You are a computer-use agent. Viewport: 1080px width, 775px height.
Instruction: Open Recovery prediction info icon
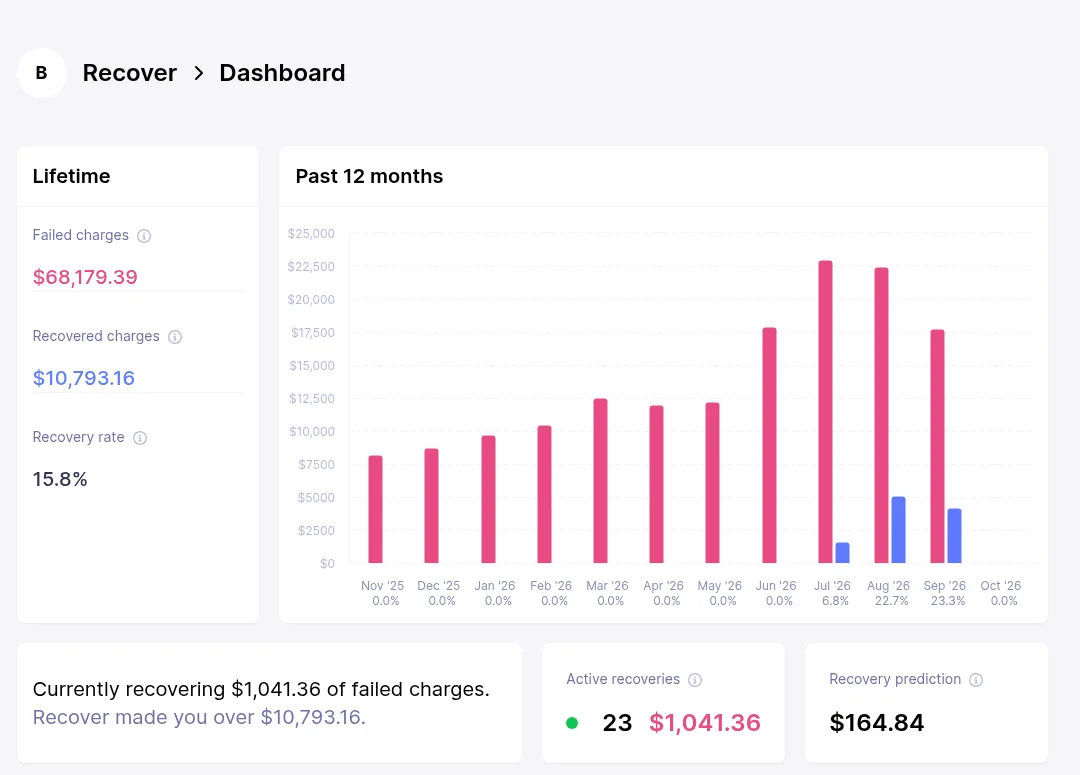point(976,680)
